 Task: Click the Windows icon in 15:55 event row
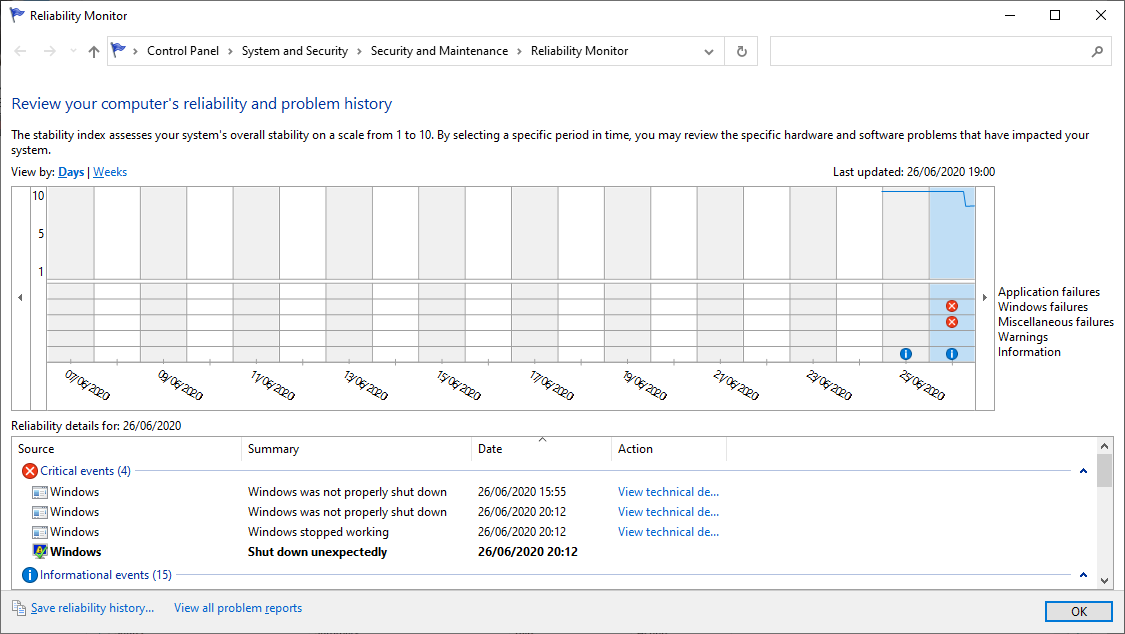pos(40,492)
